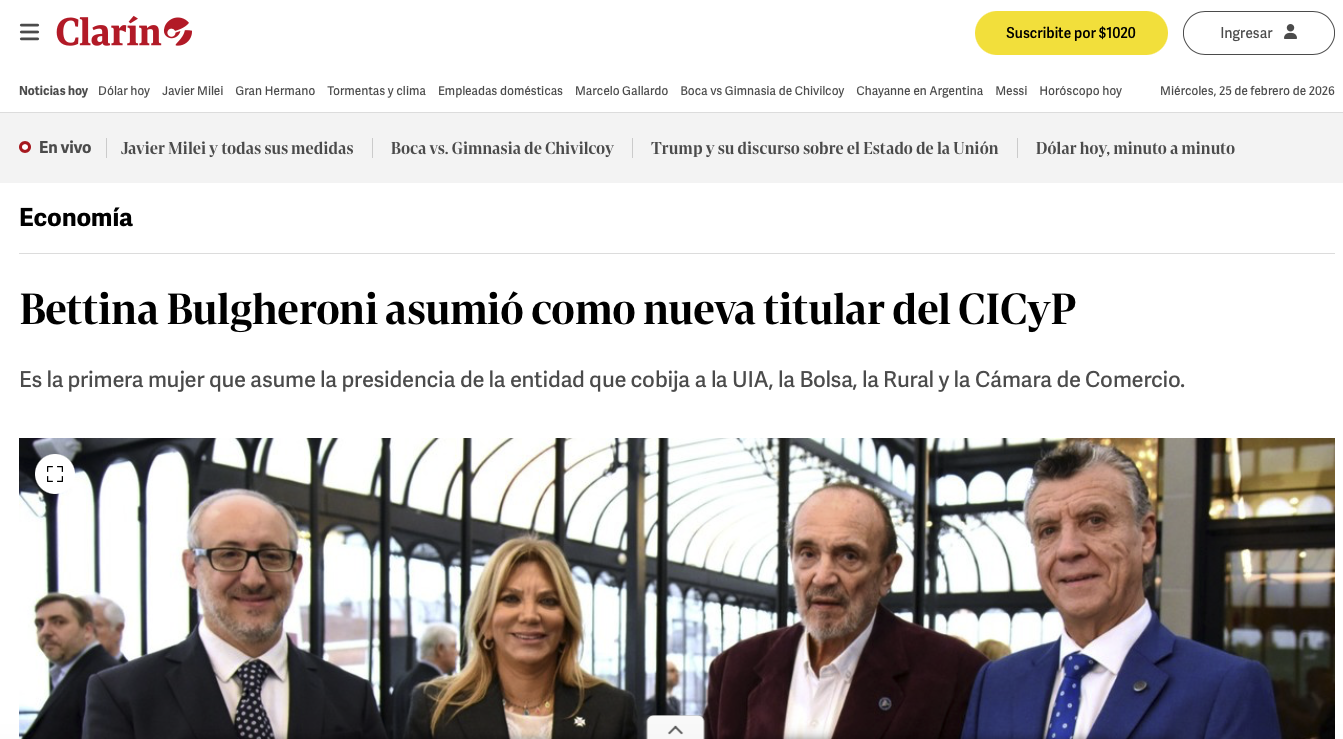
Task: Expand the bottom chevron up tab
Action: [675, 729]
